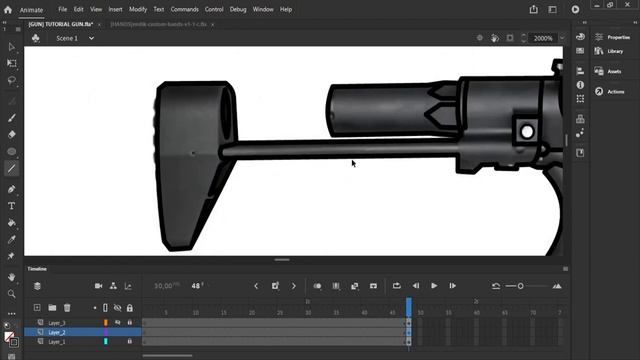This screenshot has height=360, width=640.
Task: Select the Free Transform tool
Action: [11, 63]
